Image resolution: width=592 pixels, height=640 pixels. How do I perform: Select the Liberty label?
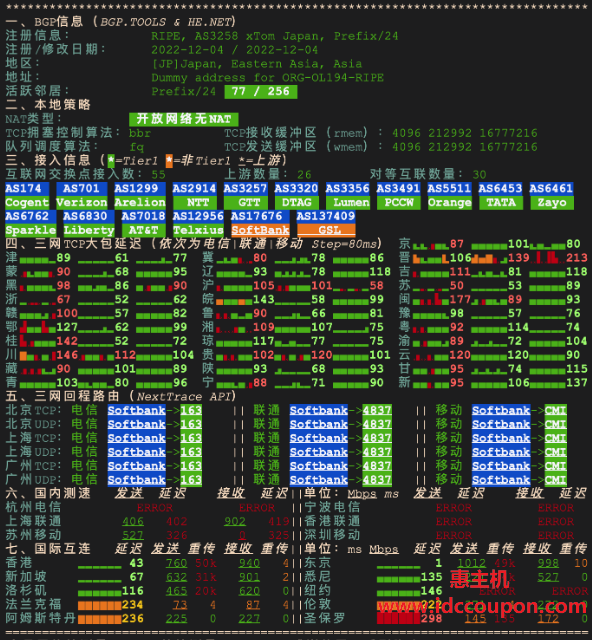click(89, 230)
